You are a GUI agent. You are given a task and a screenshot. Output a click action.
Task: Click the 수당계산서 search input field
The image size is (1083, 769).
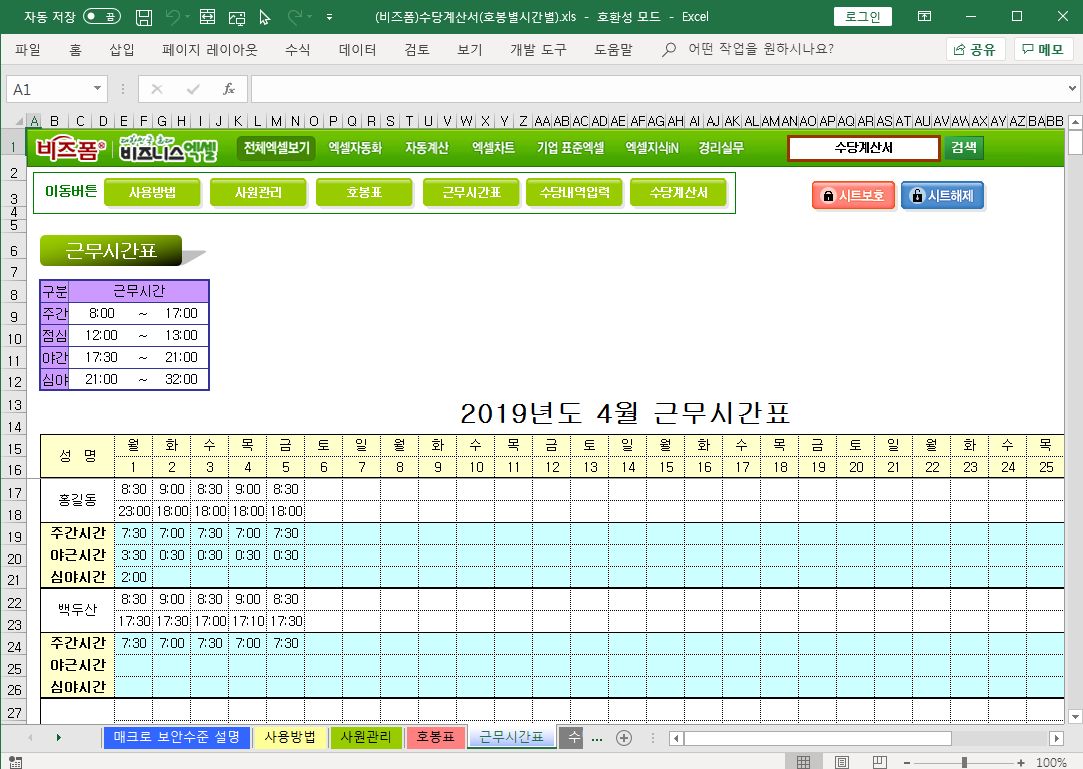(863, 148)
